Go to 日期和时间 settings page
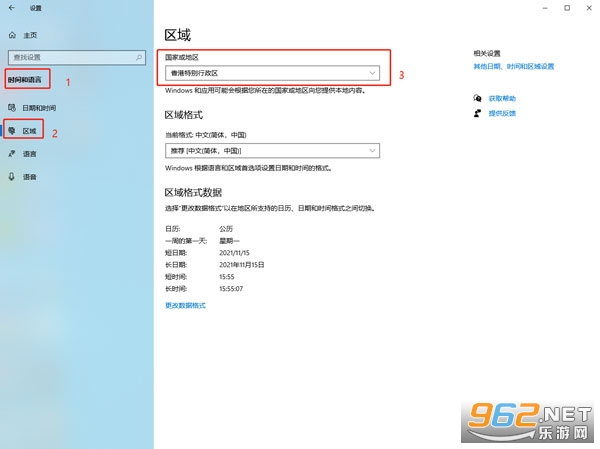 (39, 108)
